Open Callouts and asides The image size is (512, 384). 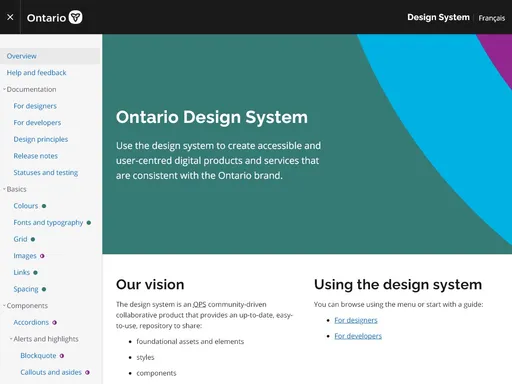tap(51, 372)
